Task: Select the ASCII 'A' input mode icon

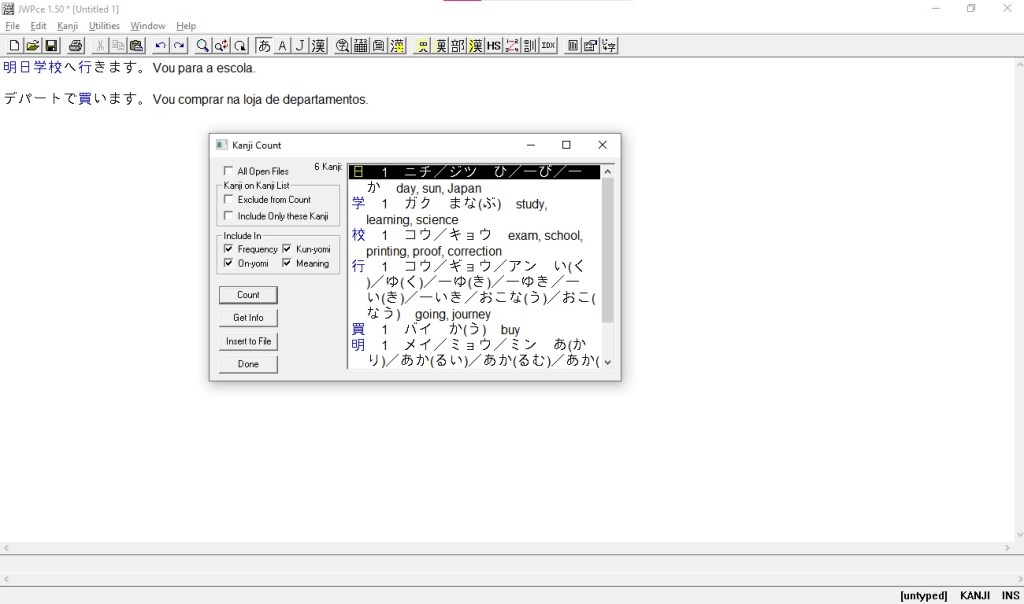Action: [282, 46]
